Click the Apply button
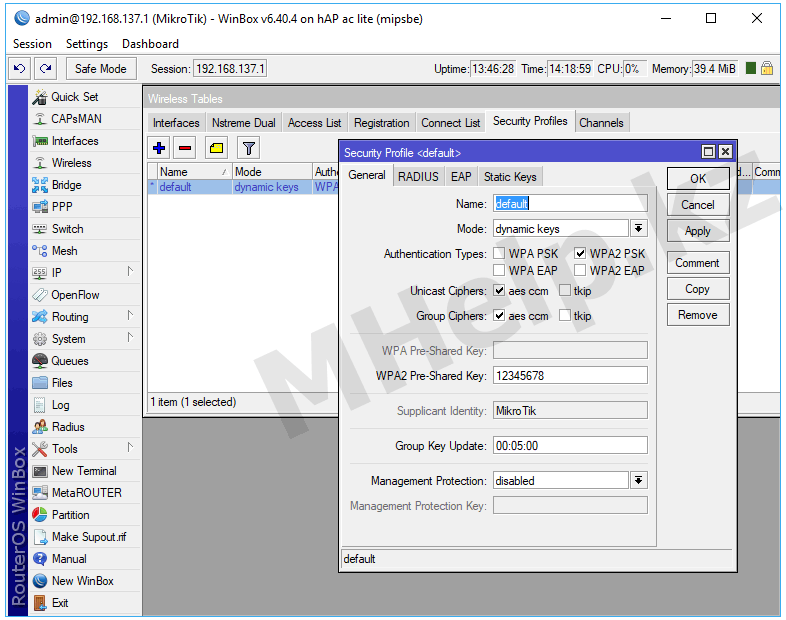This screenshot has width=786, height=620. [x=698, y=231]
